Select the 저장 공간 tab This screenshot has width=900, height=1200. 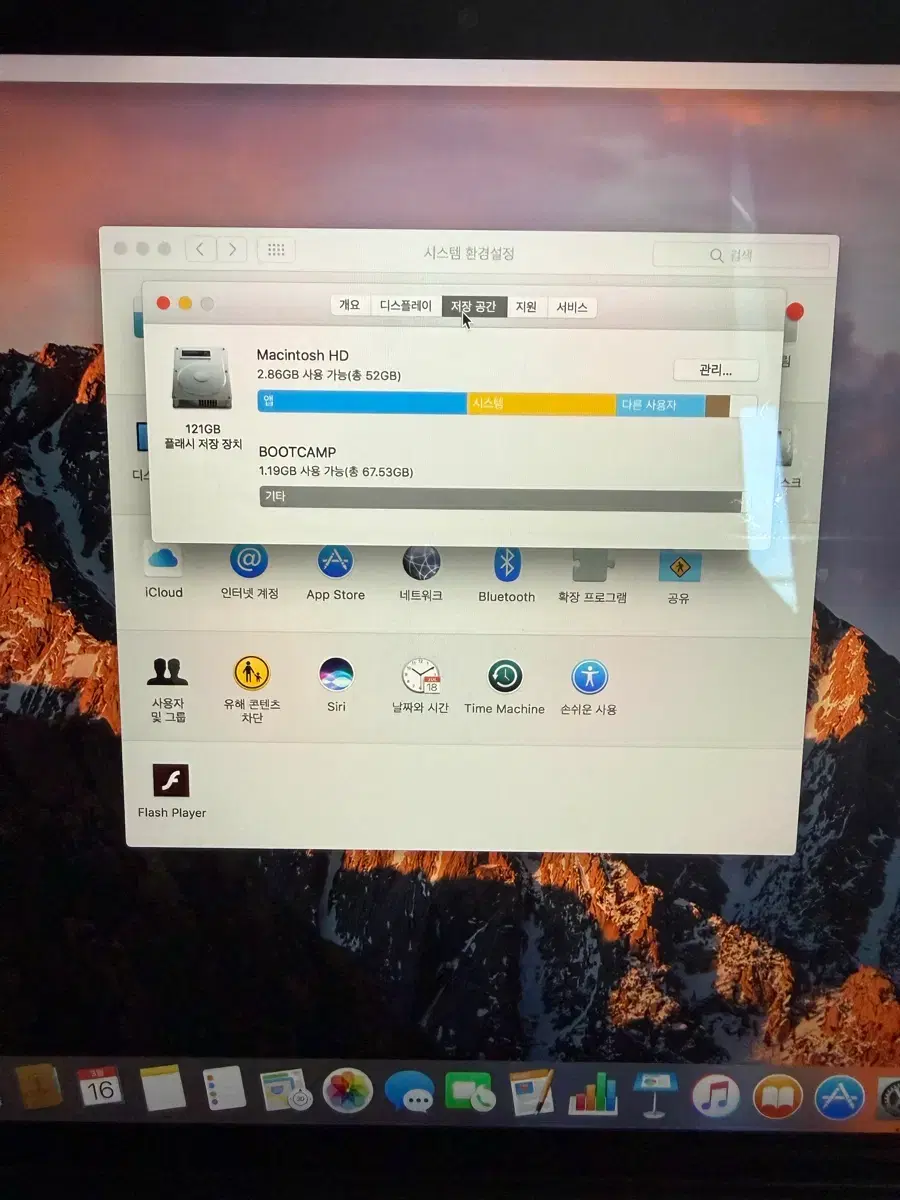tap(474, 307)
